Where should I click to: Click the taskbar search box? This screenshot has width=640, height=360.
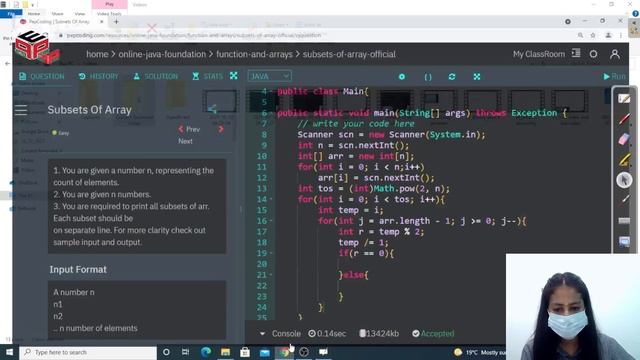(88, 352)
